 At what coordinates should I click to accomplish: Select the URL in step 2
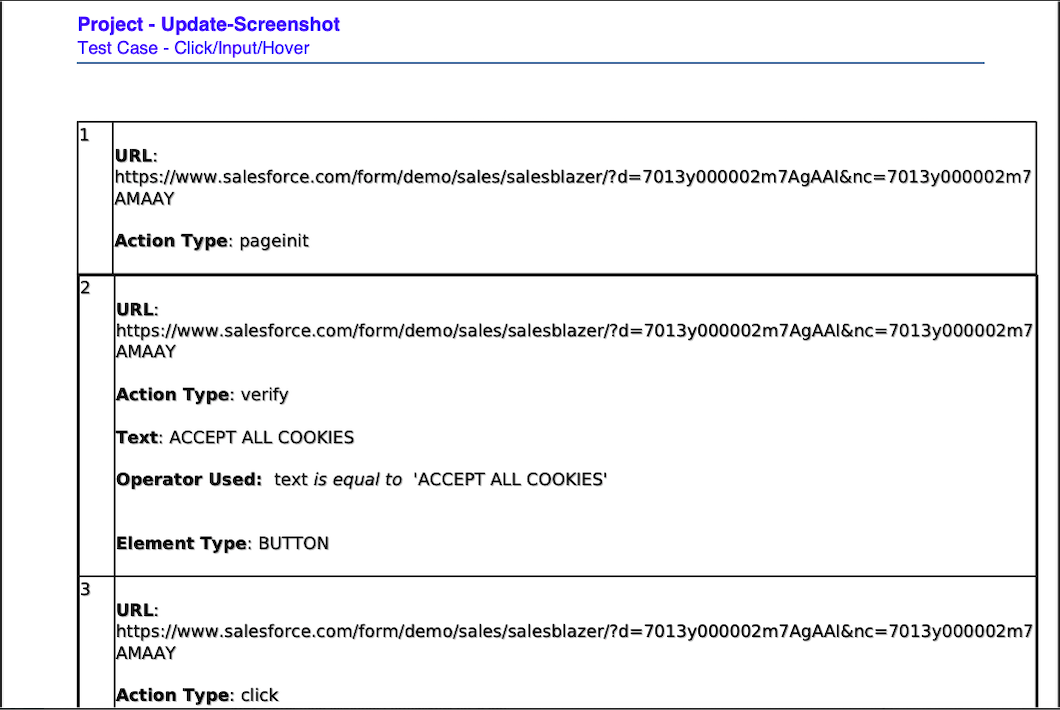pos(574,341)
